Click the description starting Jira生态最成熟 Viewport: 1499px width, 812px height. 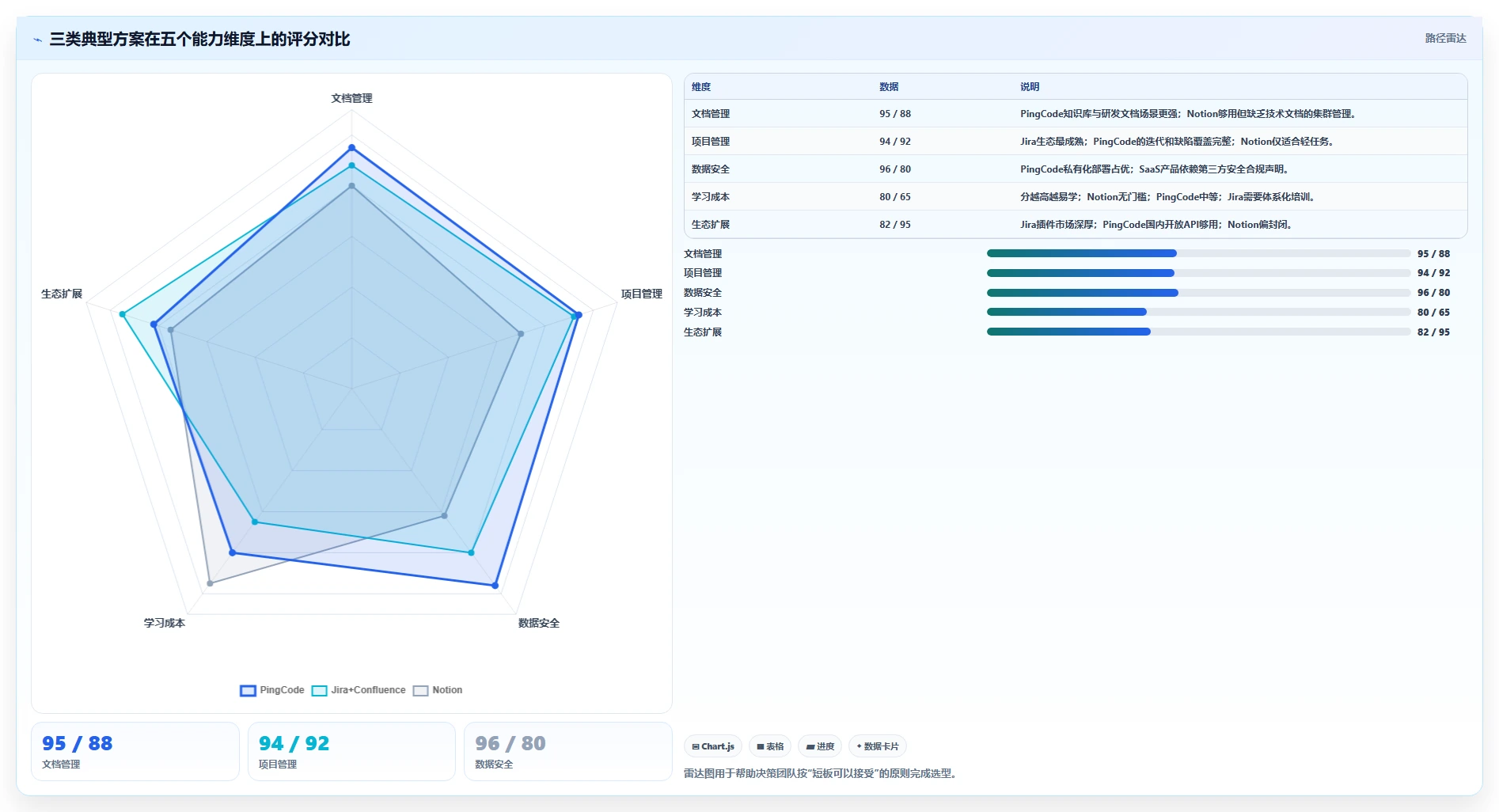(1178, 142)
